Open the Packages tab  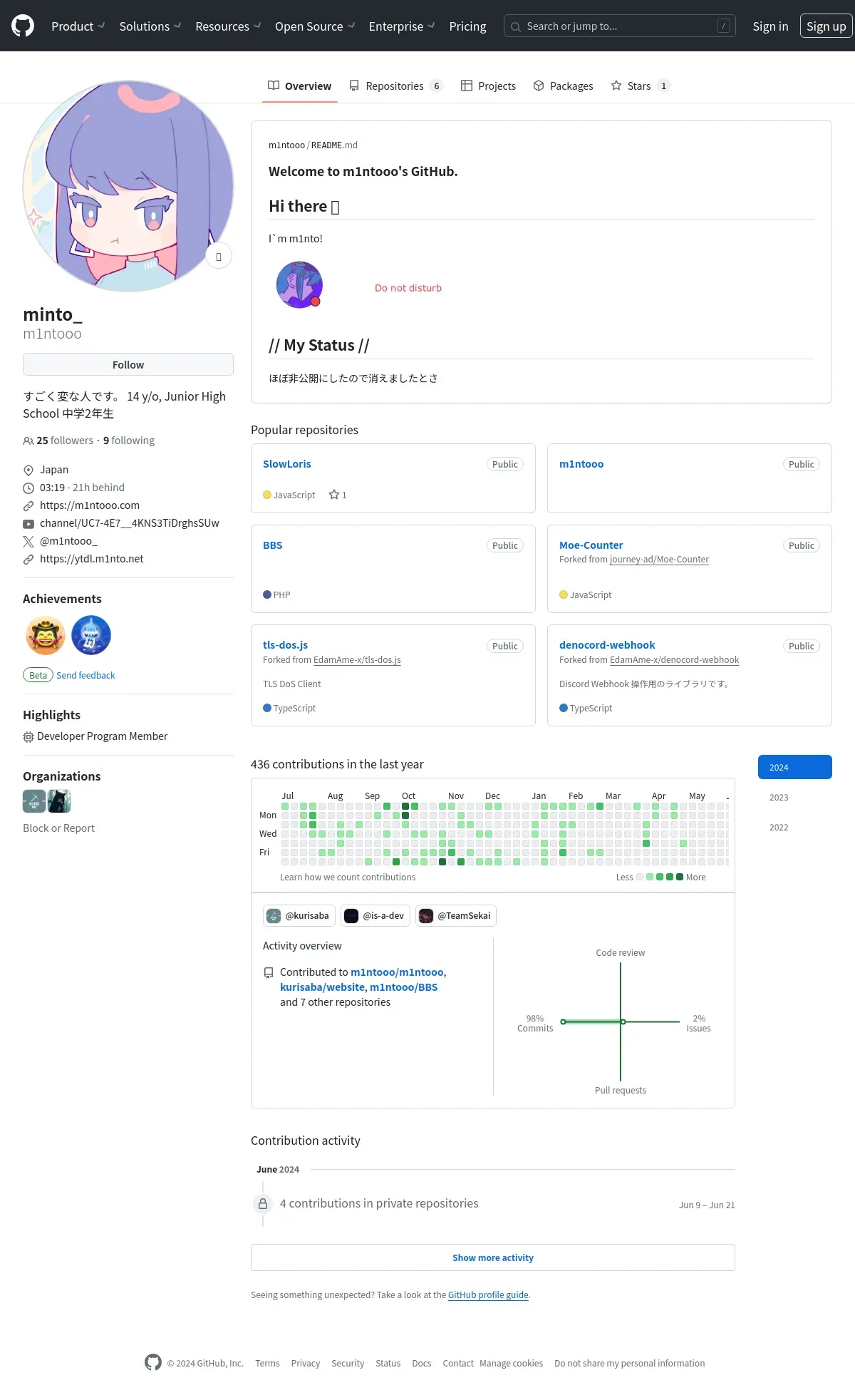[x=563, y=86]
